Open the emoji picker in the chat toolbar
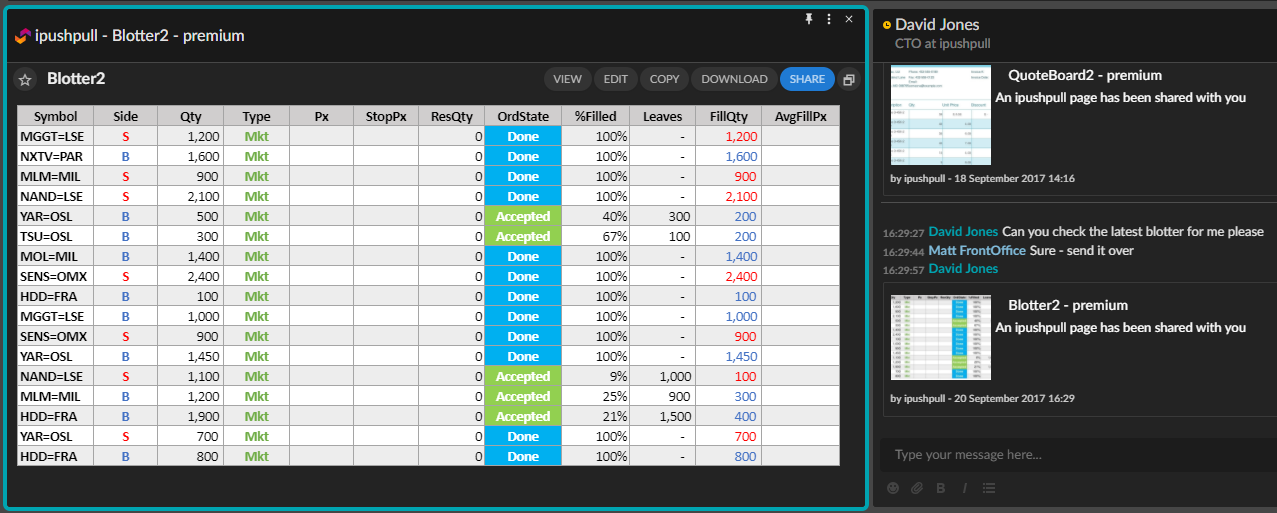Image resolution: width=1277 pixels, height=513 pixels. click(893, 488)
